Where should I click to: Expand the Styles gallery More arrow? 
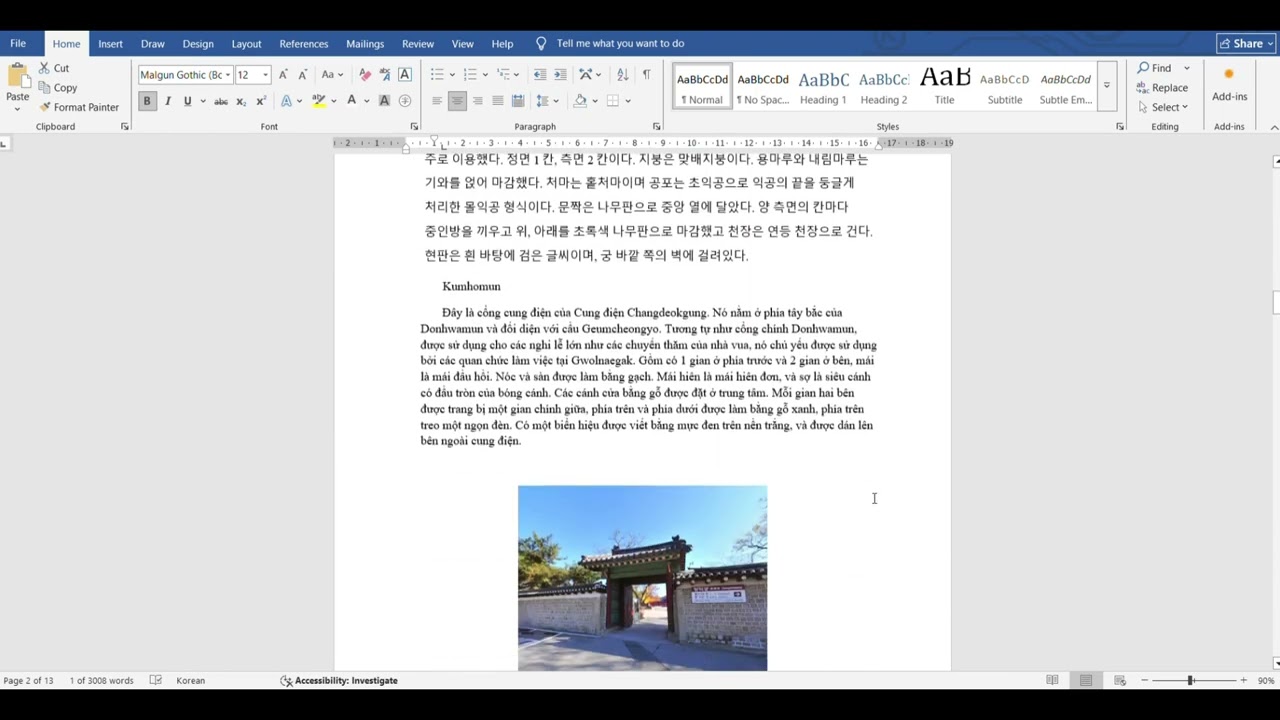(x=1106, y=85)
